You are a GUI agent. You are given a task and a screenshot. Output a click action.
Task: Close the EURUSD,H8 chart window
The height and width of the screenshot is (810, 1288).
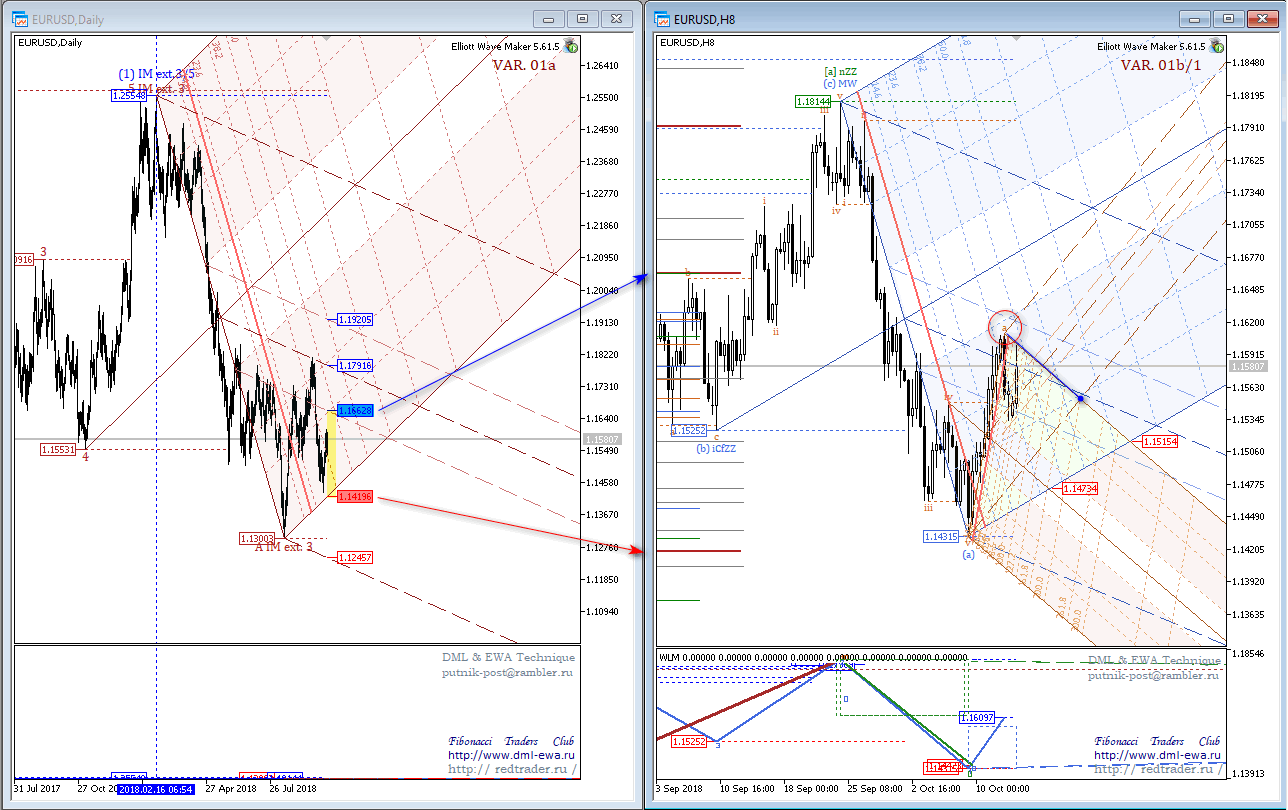coord(1264,18)
